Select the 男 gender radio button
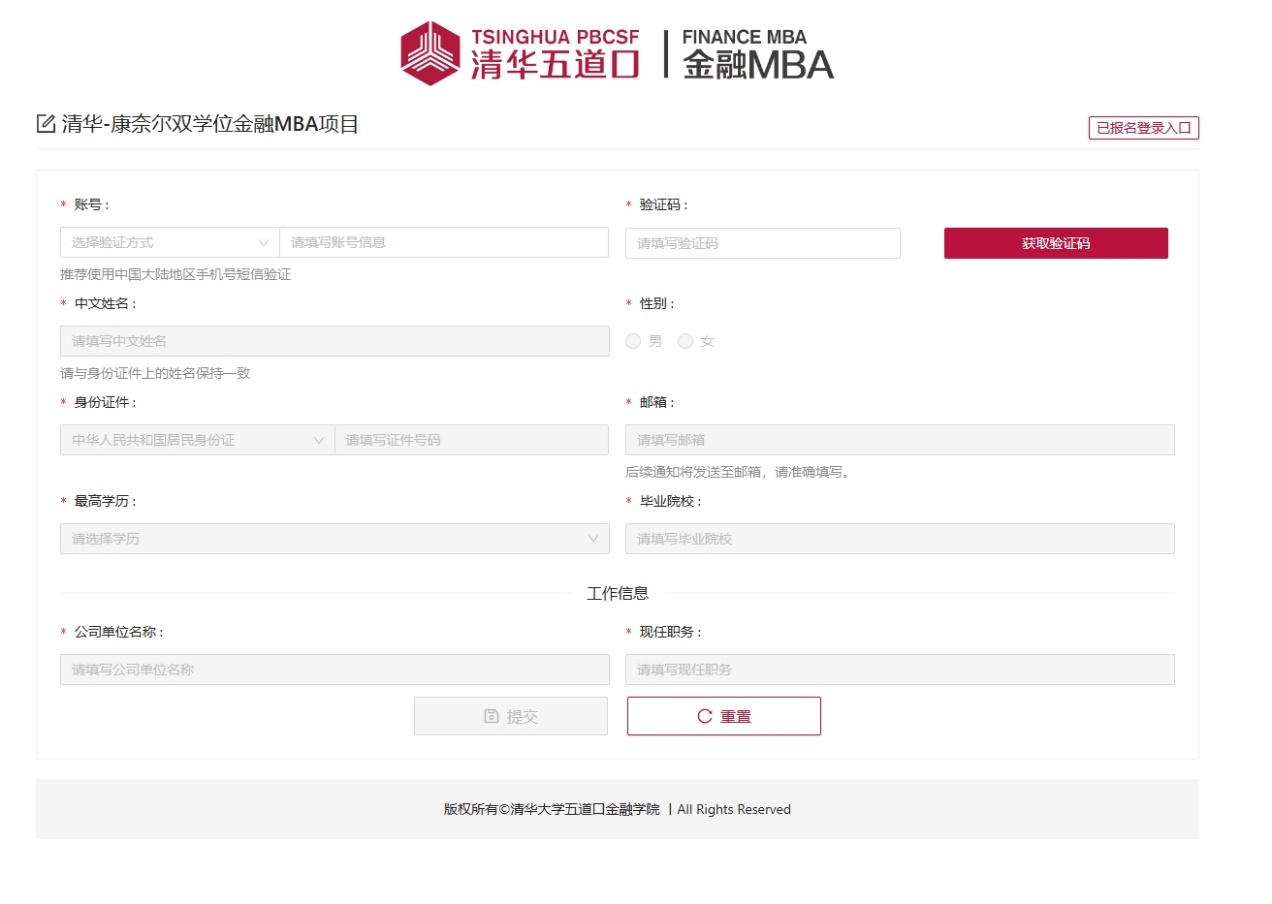Viewport: 1272px width, 904px height. [x=633, y=341]
